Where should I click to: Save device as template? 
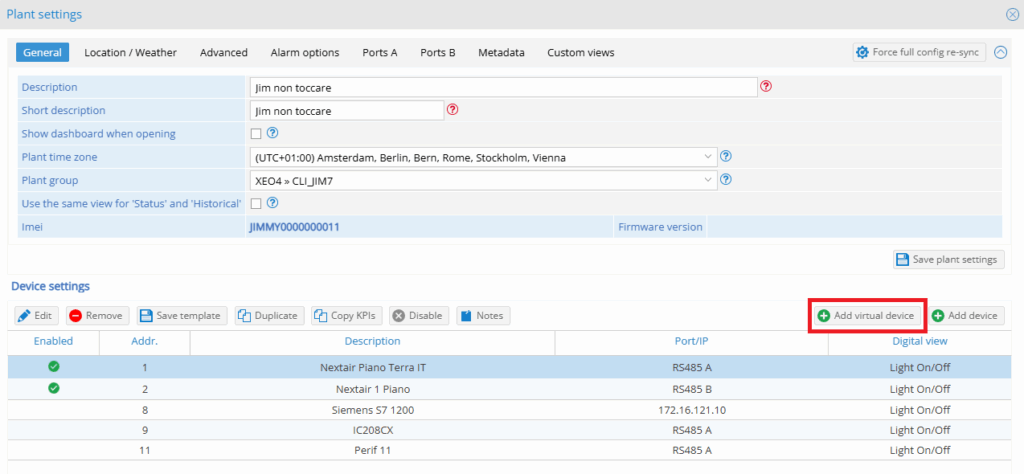(182, 315)
